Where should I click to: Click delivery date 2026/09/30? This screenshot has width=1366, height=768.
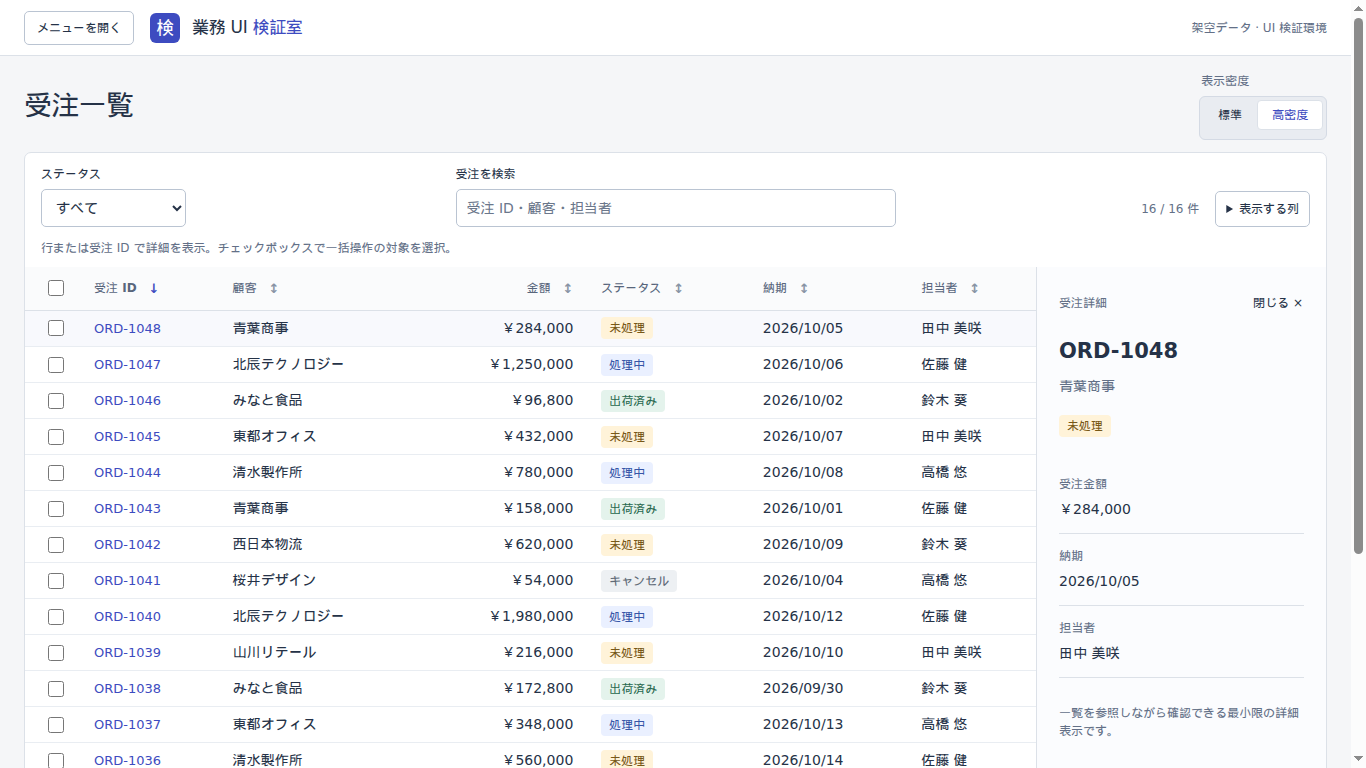803,688
